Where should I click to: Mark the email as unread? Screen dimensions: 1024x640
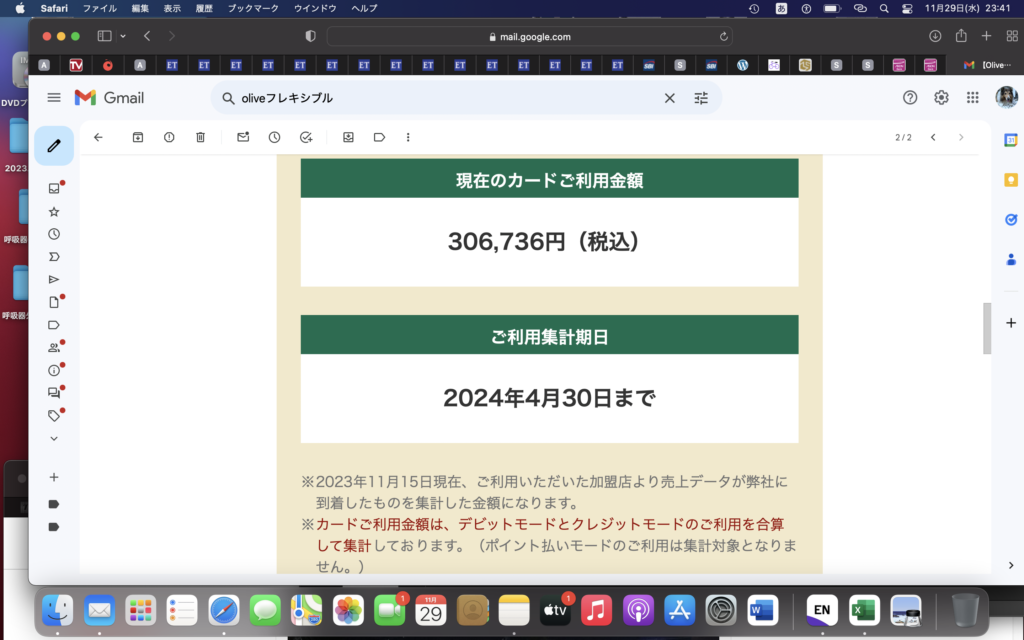(x=243, y=137)
